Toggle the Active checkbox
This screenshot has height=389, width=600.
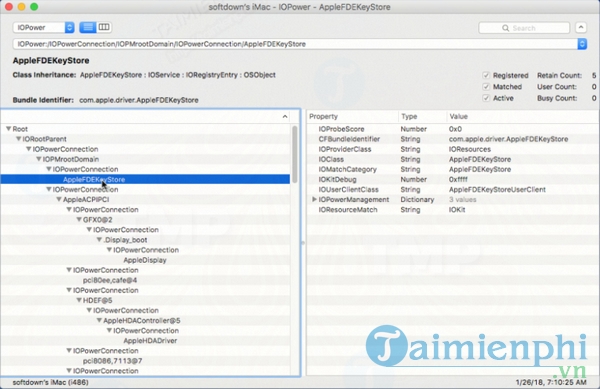(x=486, y=98)
